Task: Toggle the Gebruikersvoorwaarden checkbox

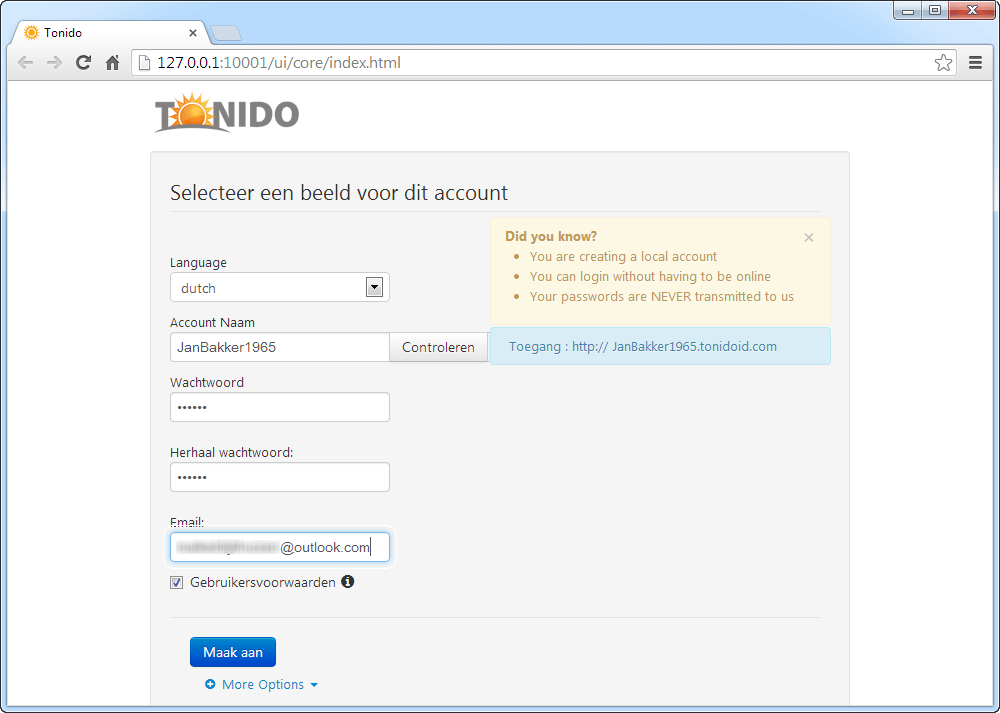Action: pyautogui.click(x=177, y=582)
